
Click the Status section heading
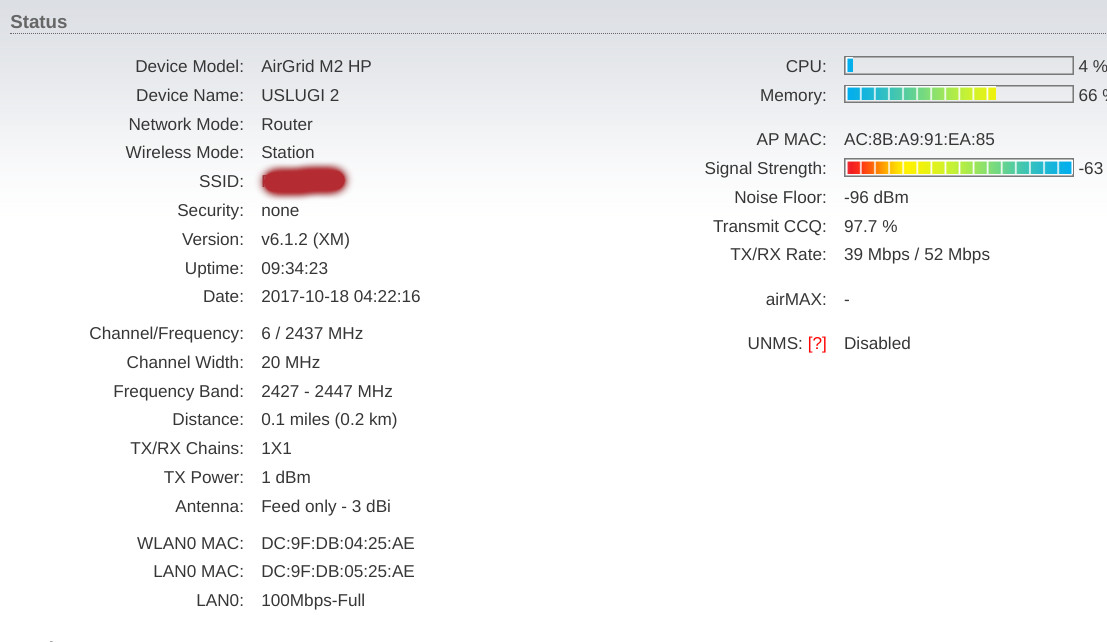pyautogui.click(x=39, y=22)
